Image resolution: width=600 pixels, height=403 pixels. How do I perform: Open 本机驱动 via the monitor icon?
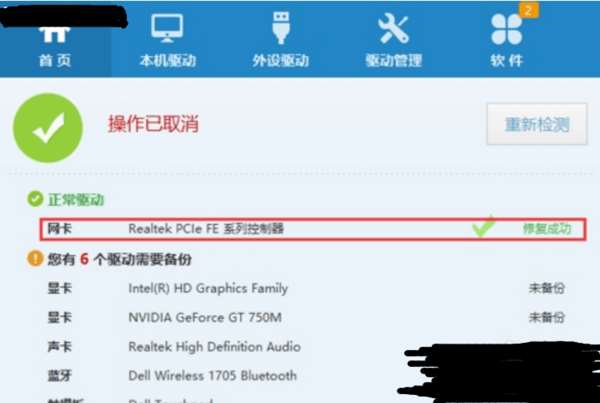pos(167,28)
